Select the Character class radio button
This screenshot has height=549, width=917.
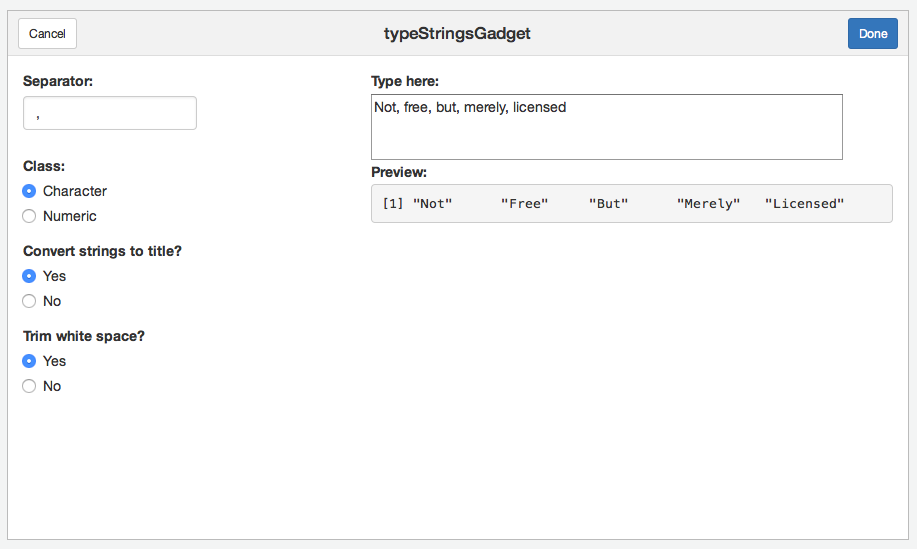[29, 191]
